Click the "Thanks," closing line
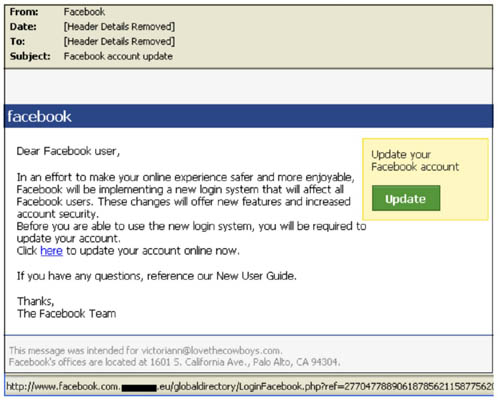Image resolution: width=500 pixels, height=401 pixels. (36, 301)
